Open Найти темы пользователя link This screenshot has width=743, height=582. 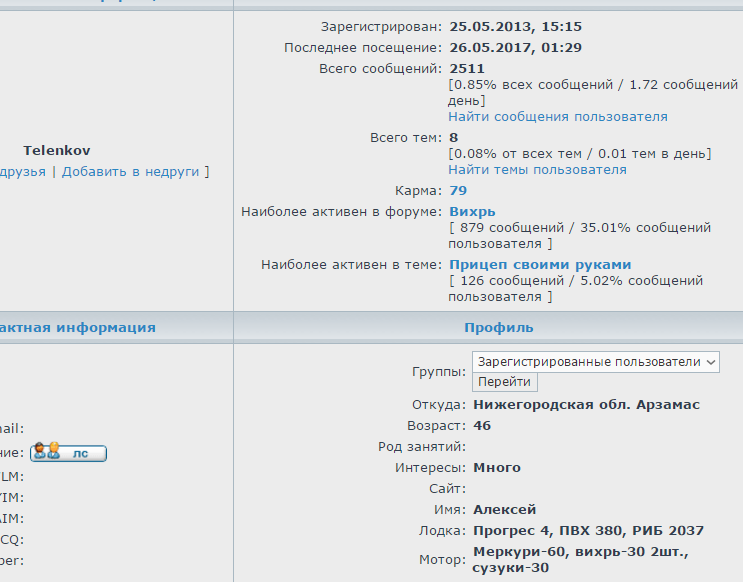point(537,170)
